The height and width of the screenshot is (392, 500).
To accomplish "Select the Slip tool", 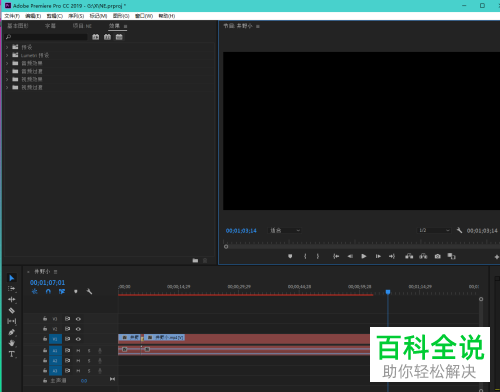I will click(12, 321).
